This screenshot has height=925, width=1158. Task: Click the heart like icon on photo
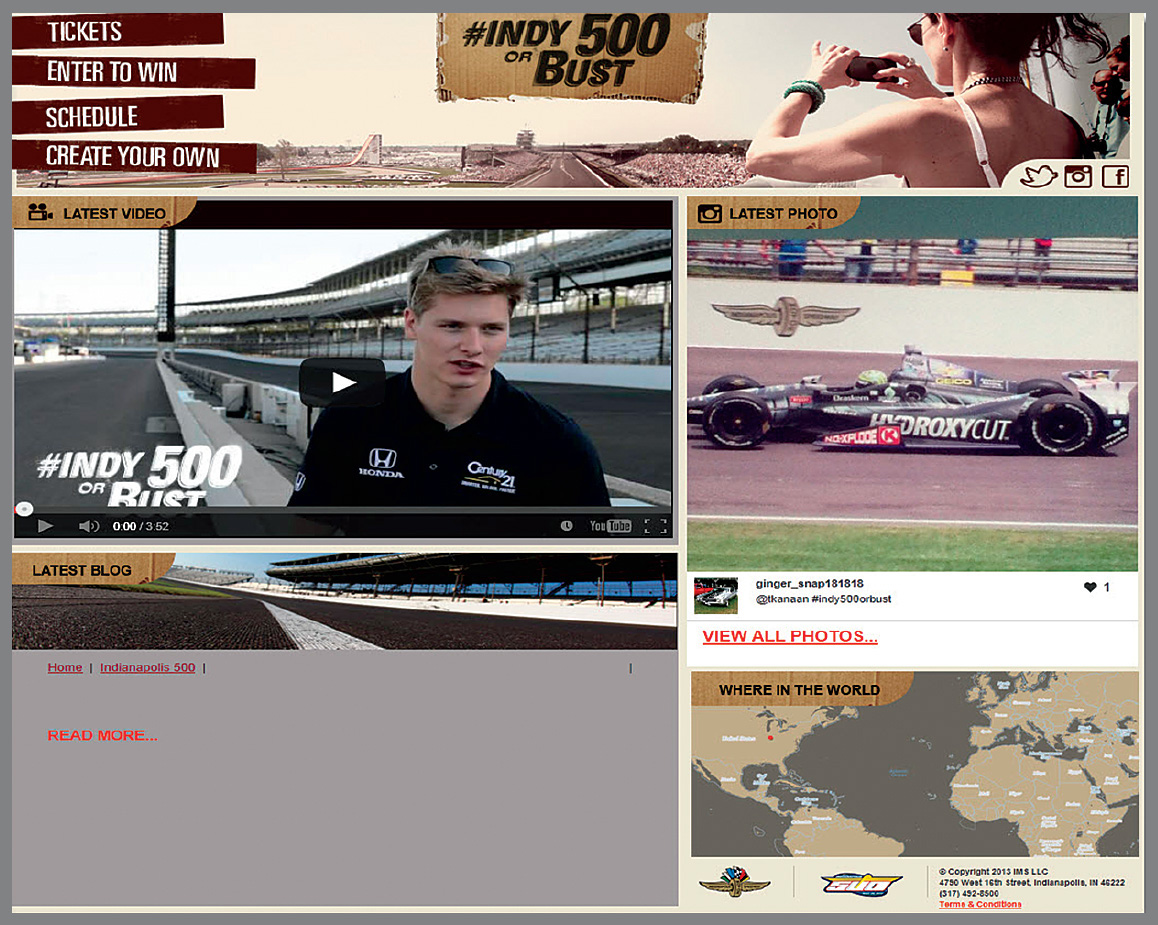point(1090,588)
